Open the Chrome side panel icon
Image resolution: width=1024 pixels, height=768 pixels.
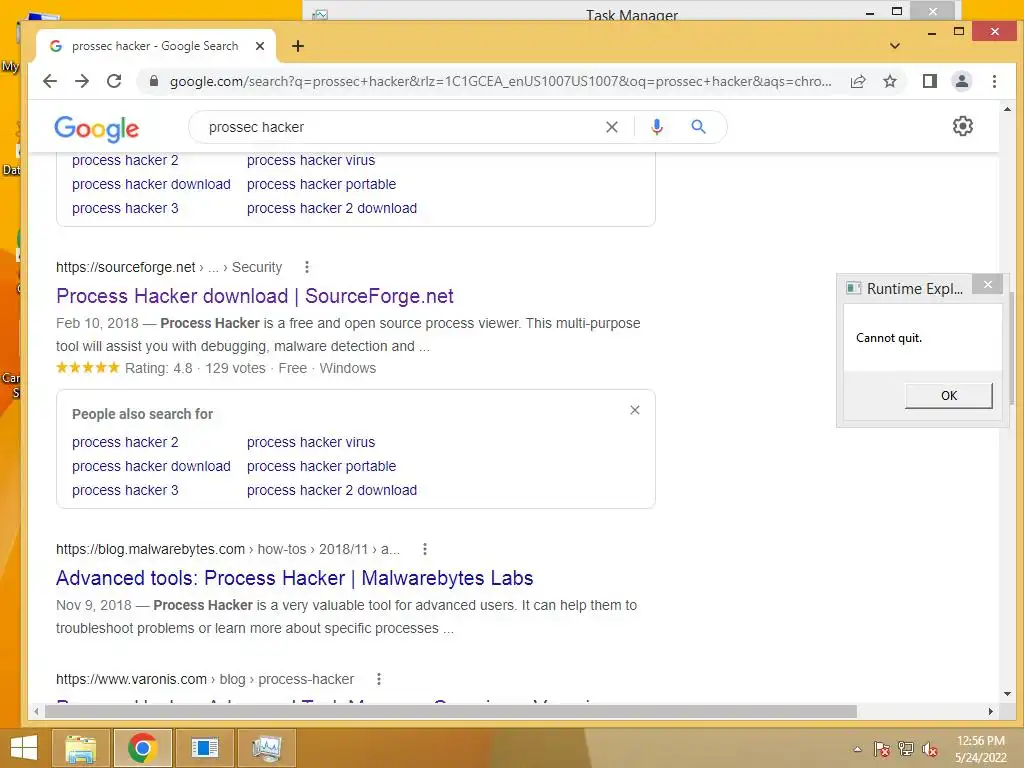click(x=929, y=81)
